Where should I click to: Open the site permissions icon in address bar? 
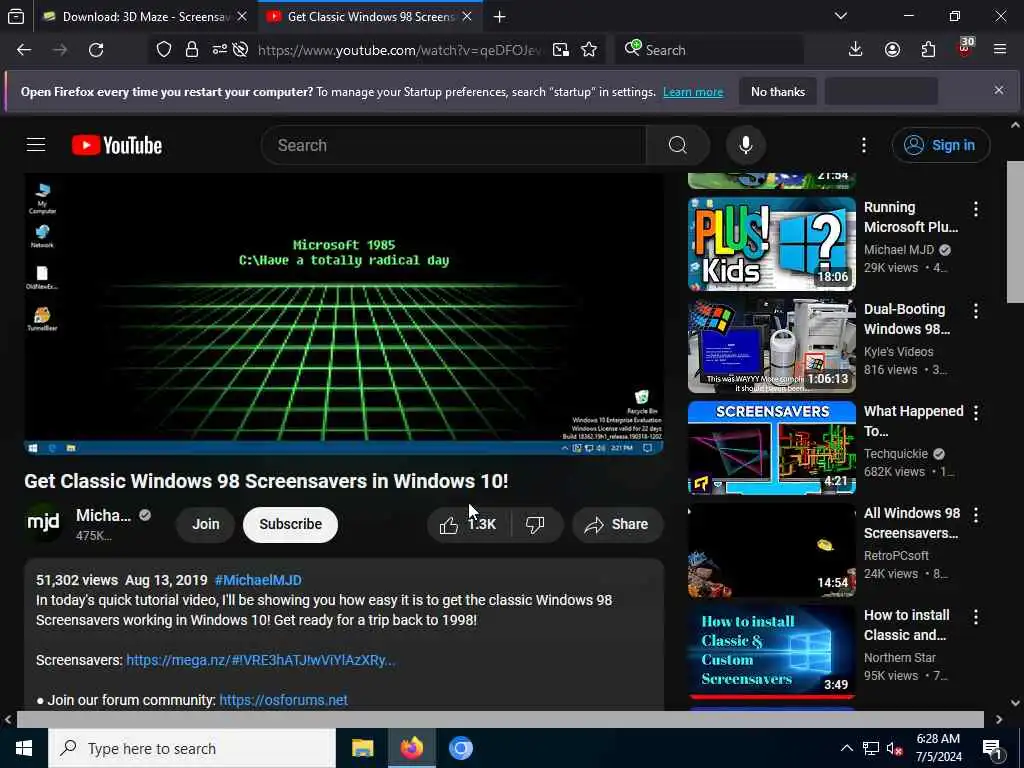tap(219, 49)
